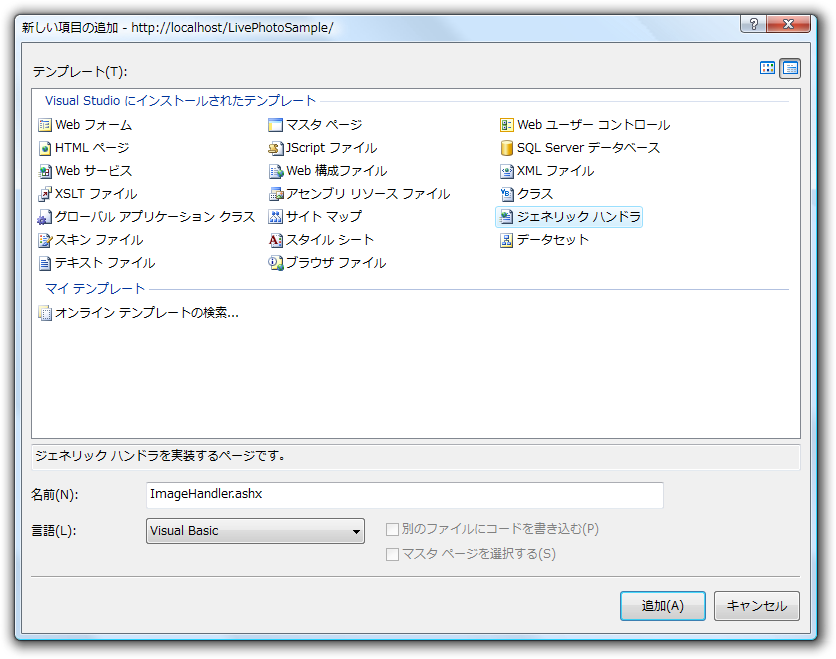This screenshot has height=659, width=836.
Task: Select the Web フォーム template icon
Action: (x=45, y=125)
